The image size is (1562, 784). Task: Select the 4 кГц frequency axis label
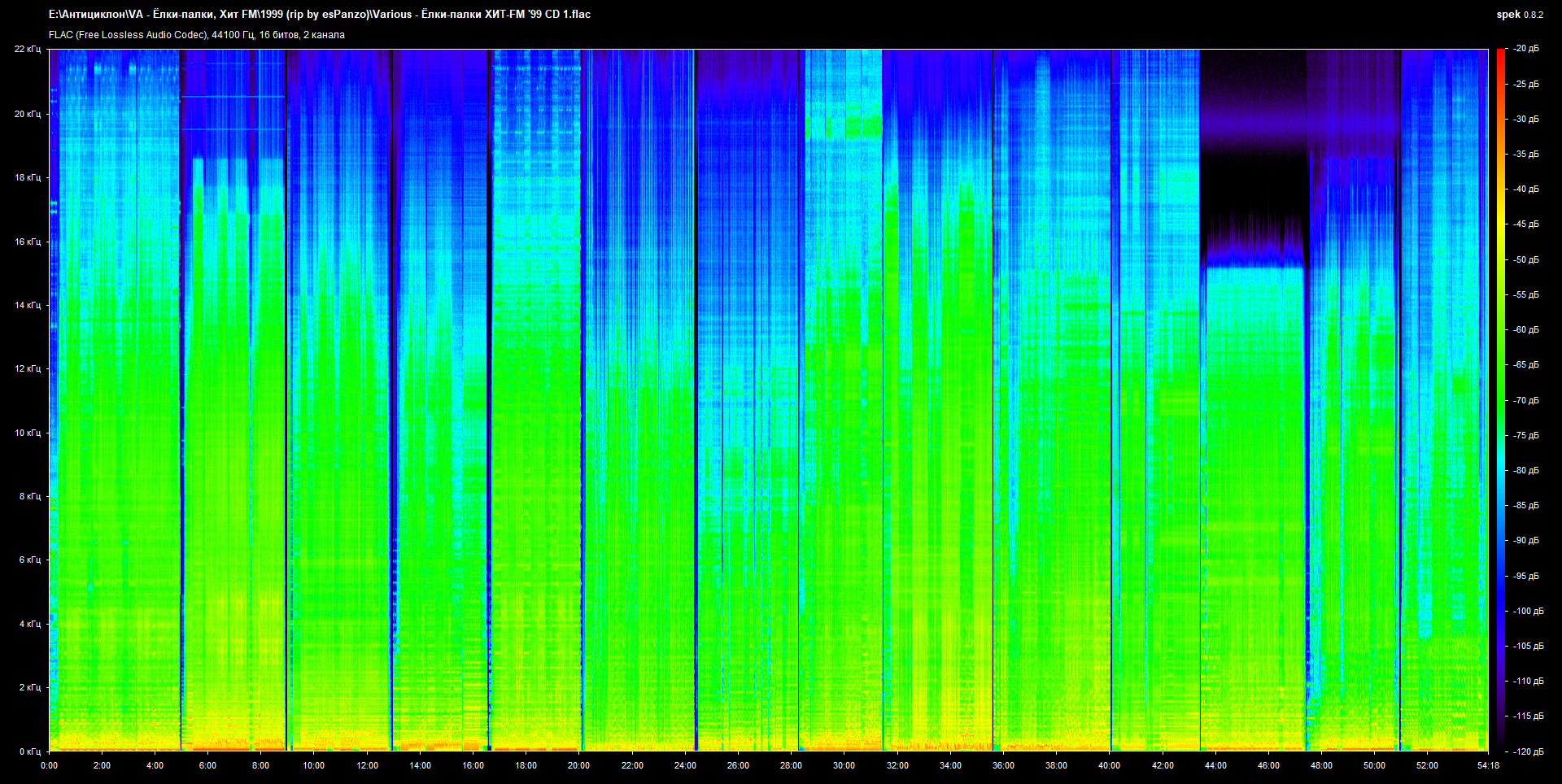tap(29, 624)
